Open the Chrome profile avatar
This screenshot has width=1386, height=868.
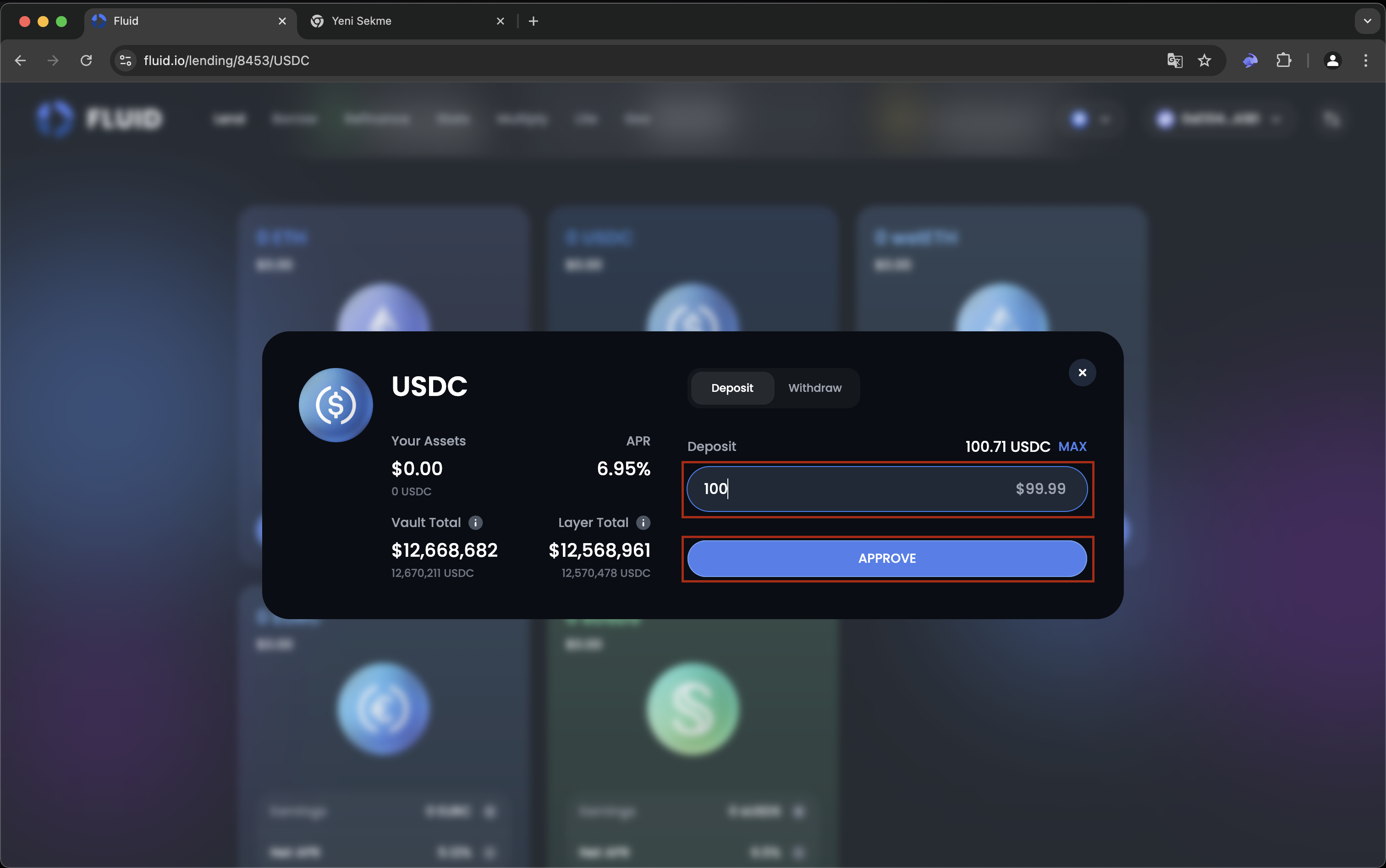pyautogui.click(x=1332, y=60)
